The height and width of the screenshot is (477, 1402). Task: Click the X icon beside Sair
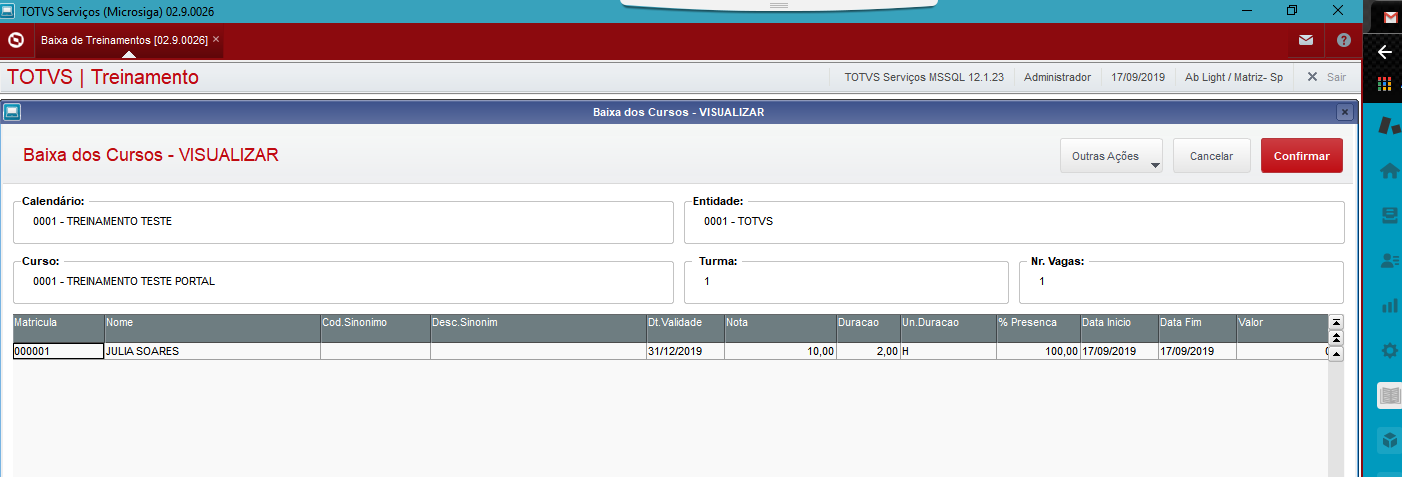pyautogui.click(x=1312, y=77)
